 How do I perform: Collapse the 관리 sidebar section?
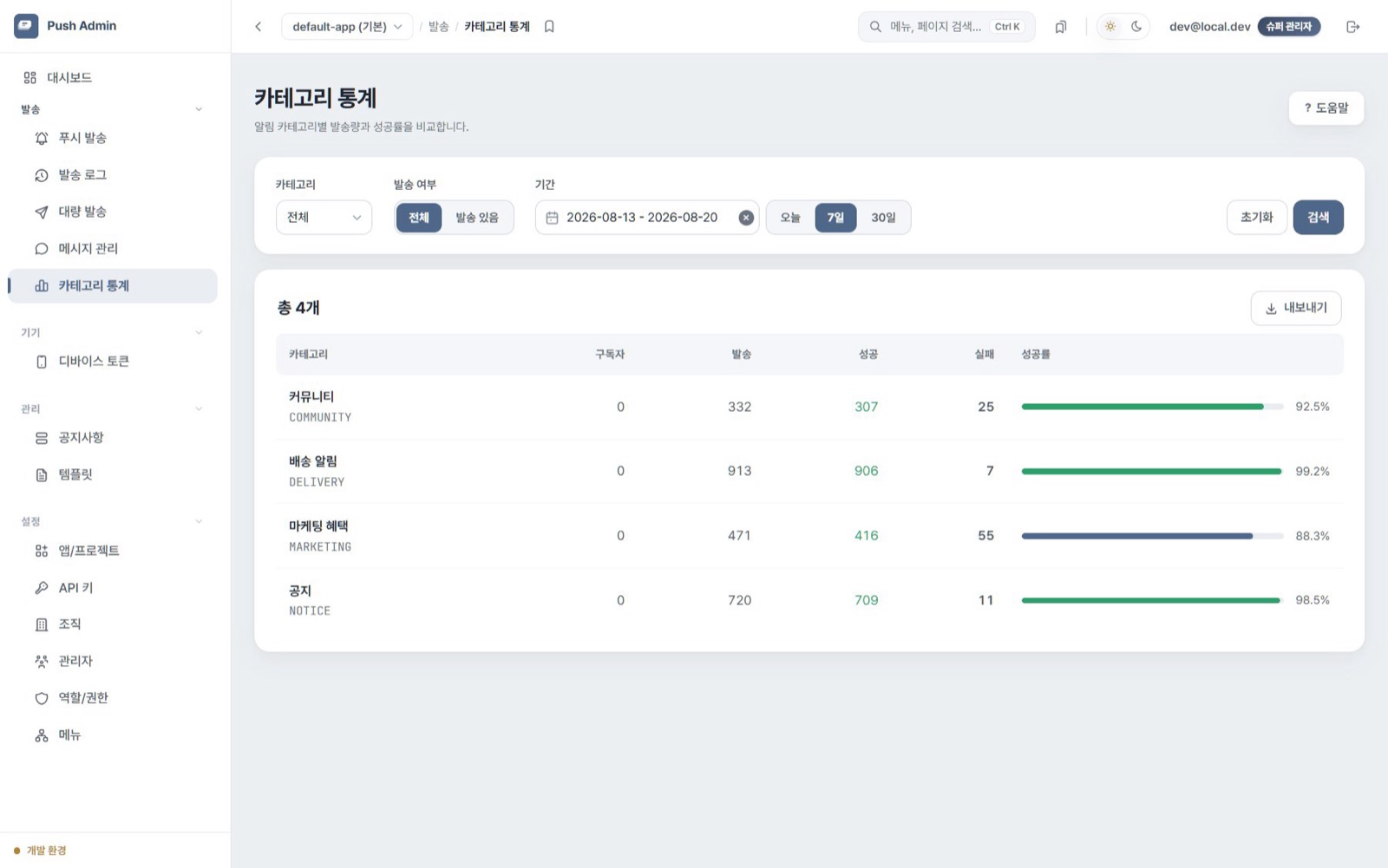tap(199, 408)
